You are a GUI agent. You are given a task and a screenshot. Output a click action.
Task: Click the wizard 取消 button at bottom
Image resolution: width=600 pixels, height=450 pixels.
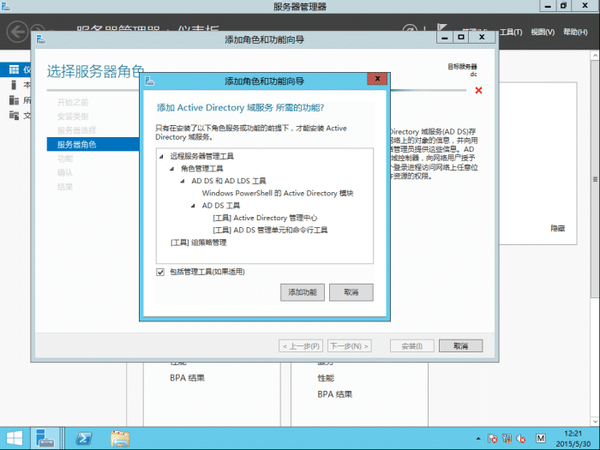coord(461,346)
